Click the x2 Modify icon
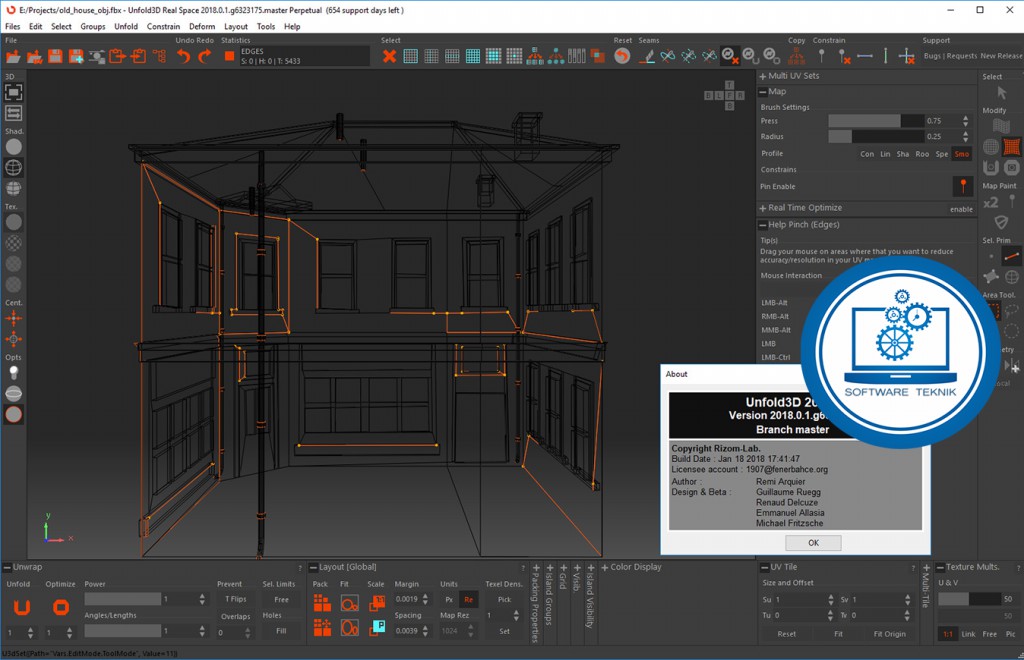Viewport: 1024px width, 660px height. [991, 202]
